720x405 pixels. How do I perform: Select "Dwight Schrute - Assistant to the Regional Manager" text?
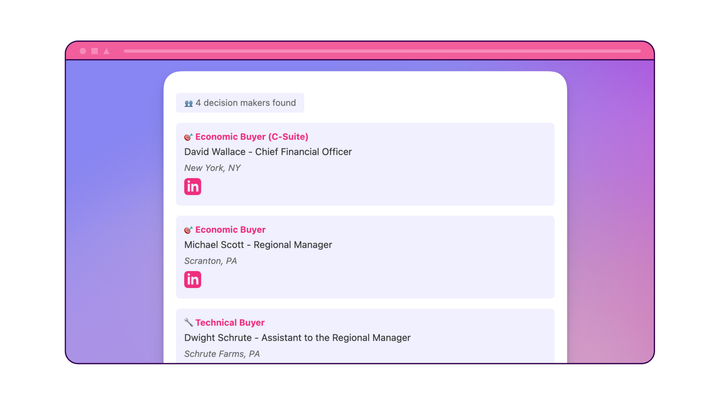[x=297, y=338]
